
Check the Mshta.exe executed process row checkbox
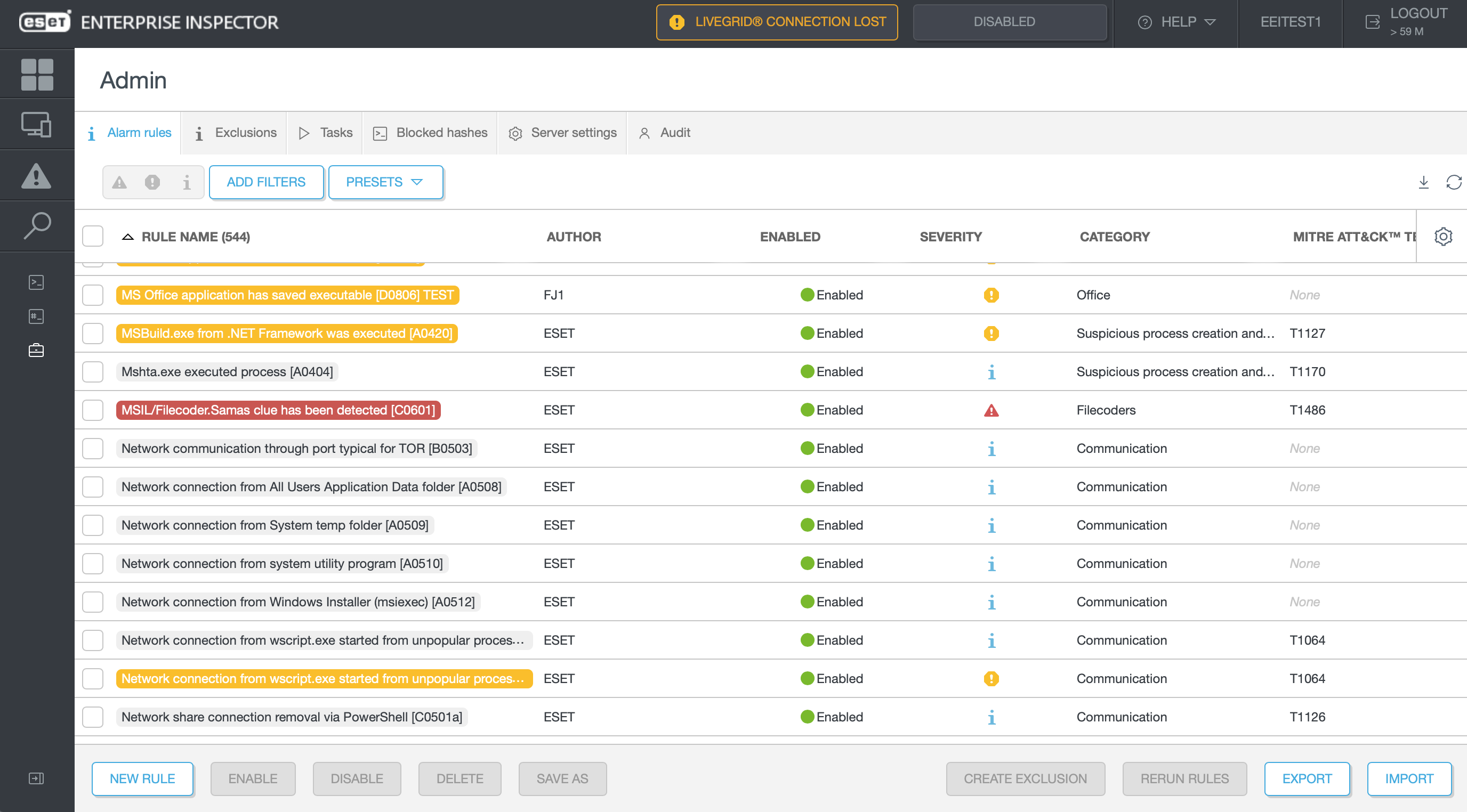pos(93,372)
